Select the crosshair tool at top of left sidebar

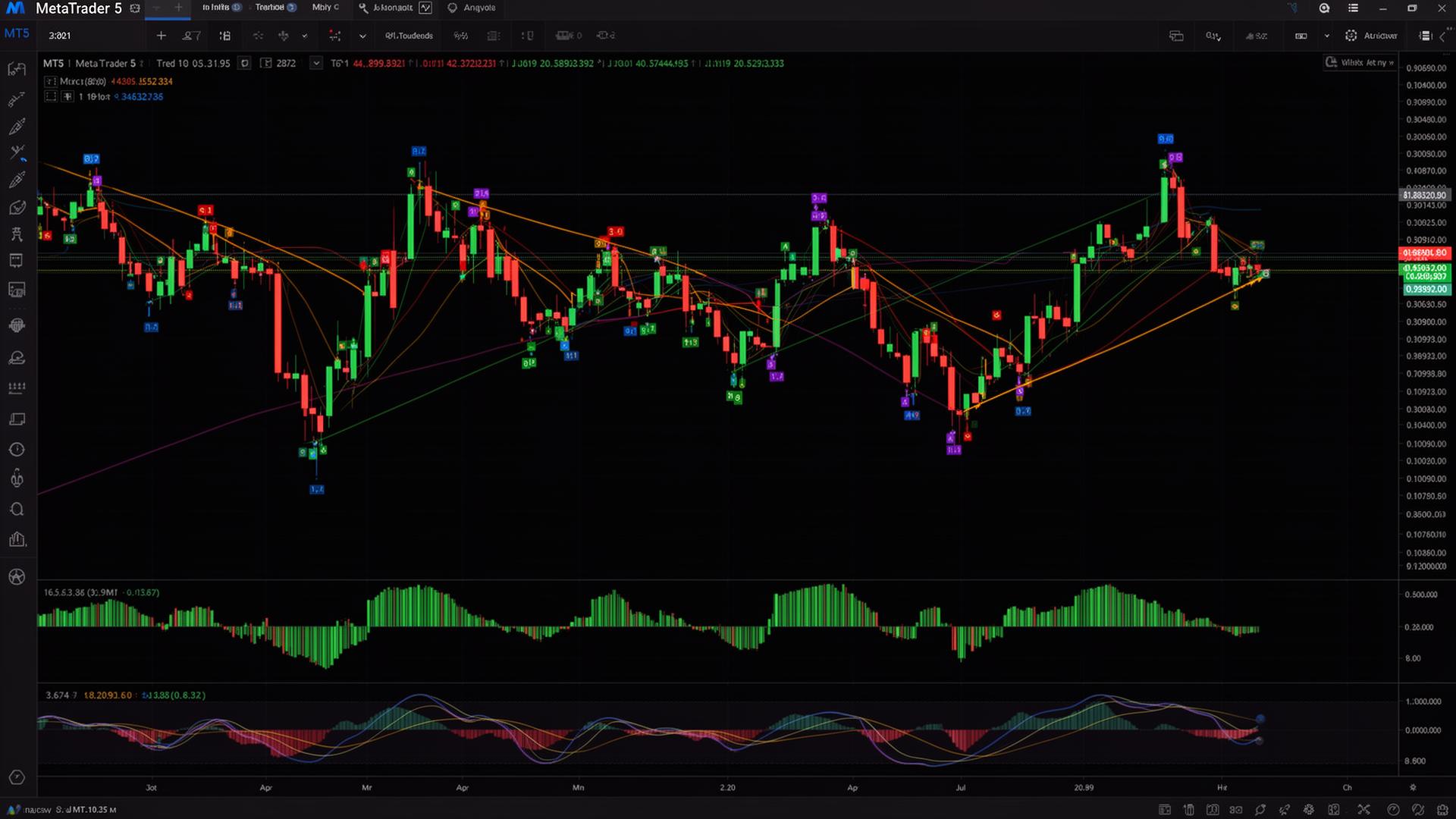pos(17,69)
